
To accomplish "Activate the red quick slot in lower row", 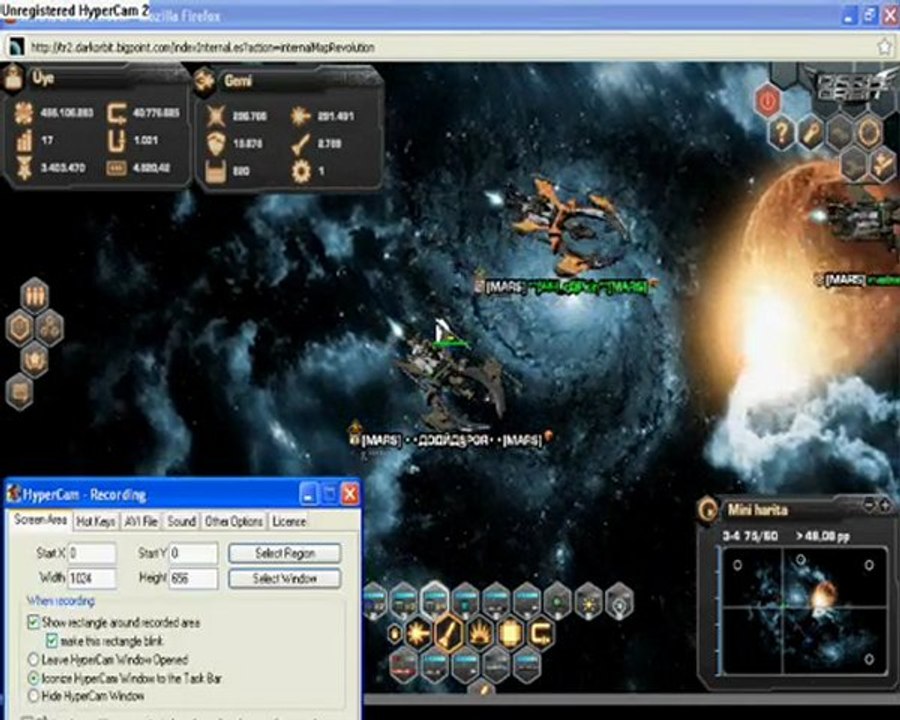I will [x=404, y=666].
